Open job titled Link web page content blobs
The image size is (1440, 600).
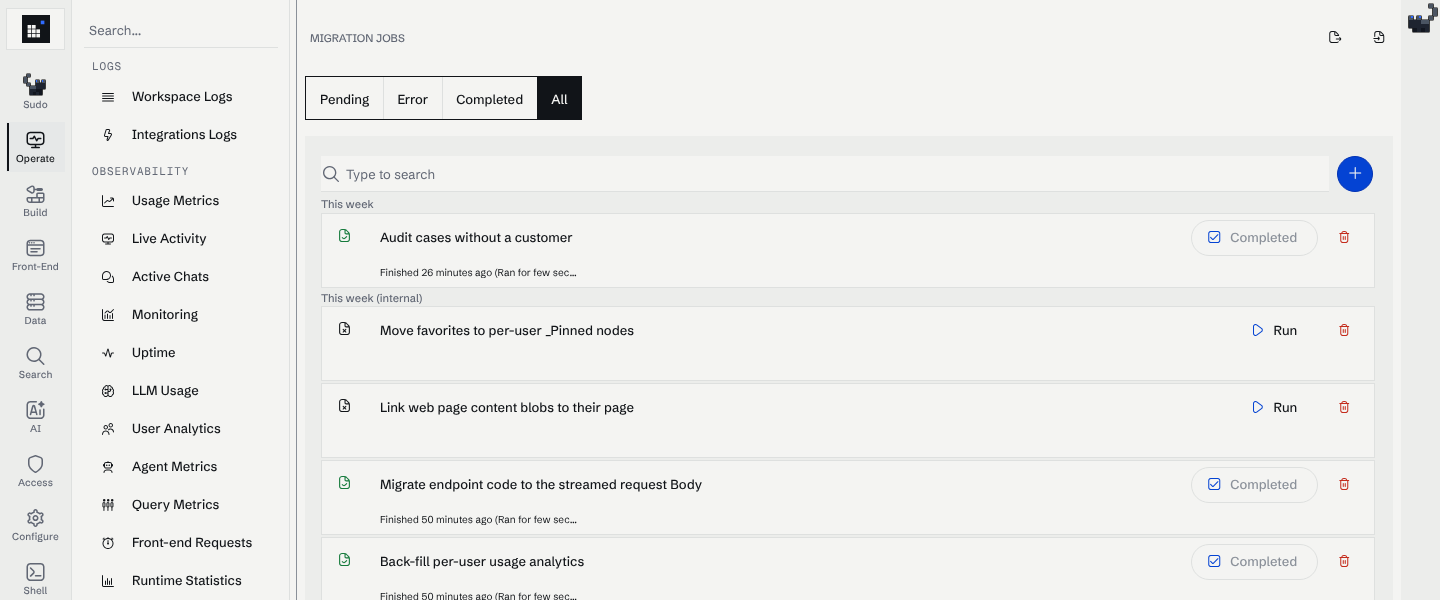point(507,408)
